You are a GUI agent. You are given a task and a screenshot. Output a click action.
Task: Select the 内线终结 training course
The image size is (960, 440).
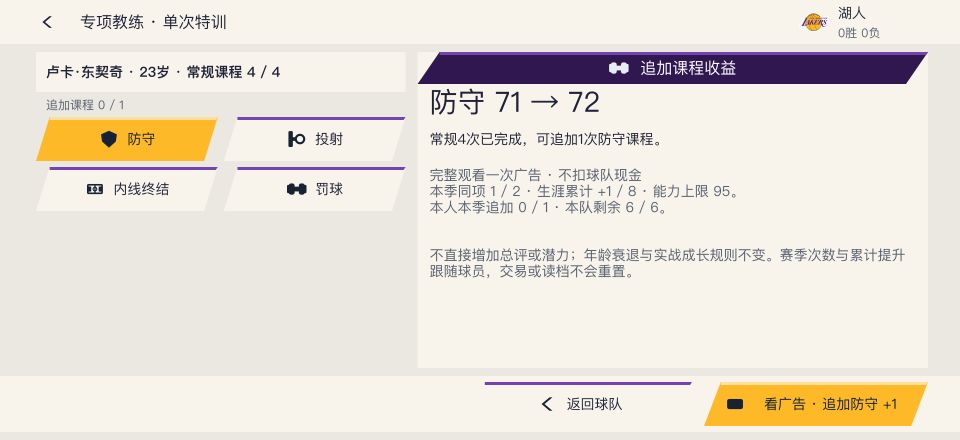tap(127, 189)
